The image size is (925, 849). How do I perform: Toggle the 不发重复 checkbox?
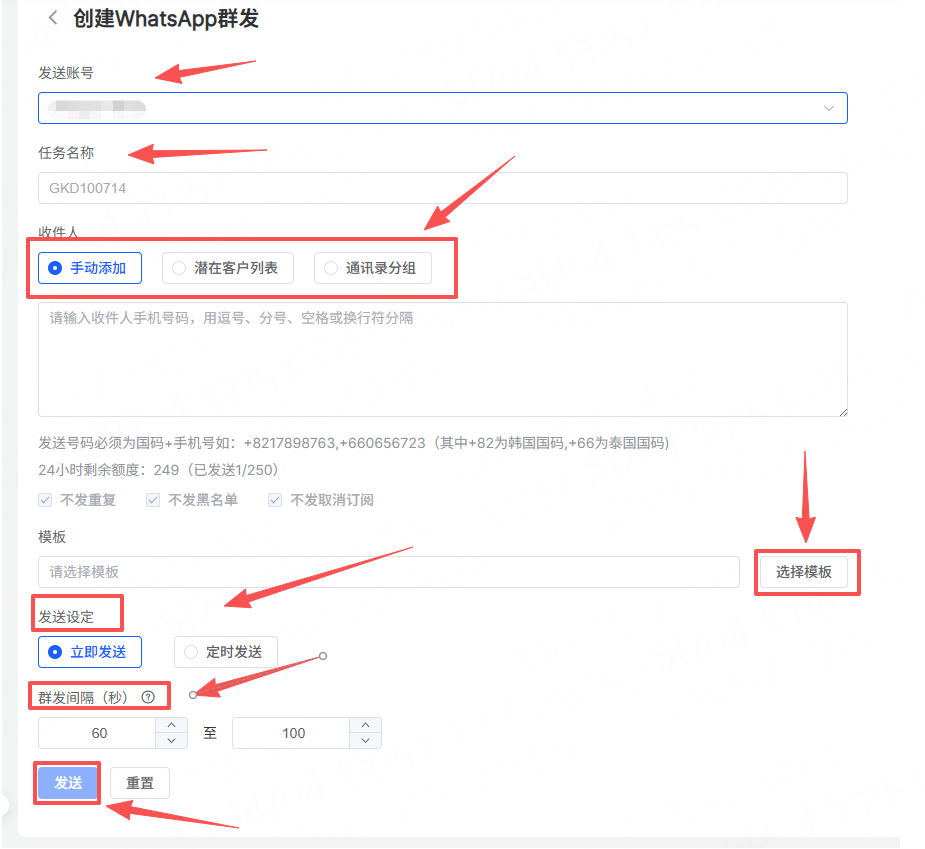point(45,500)
